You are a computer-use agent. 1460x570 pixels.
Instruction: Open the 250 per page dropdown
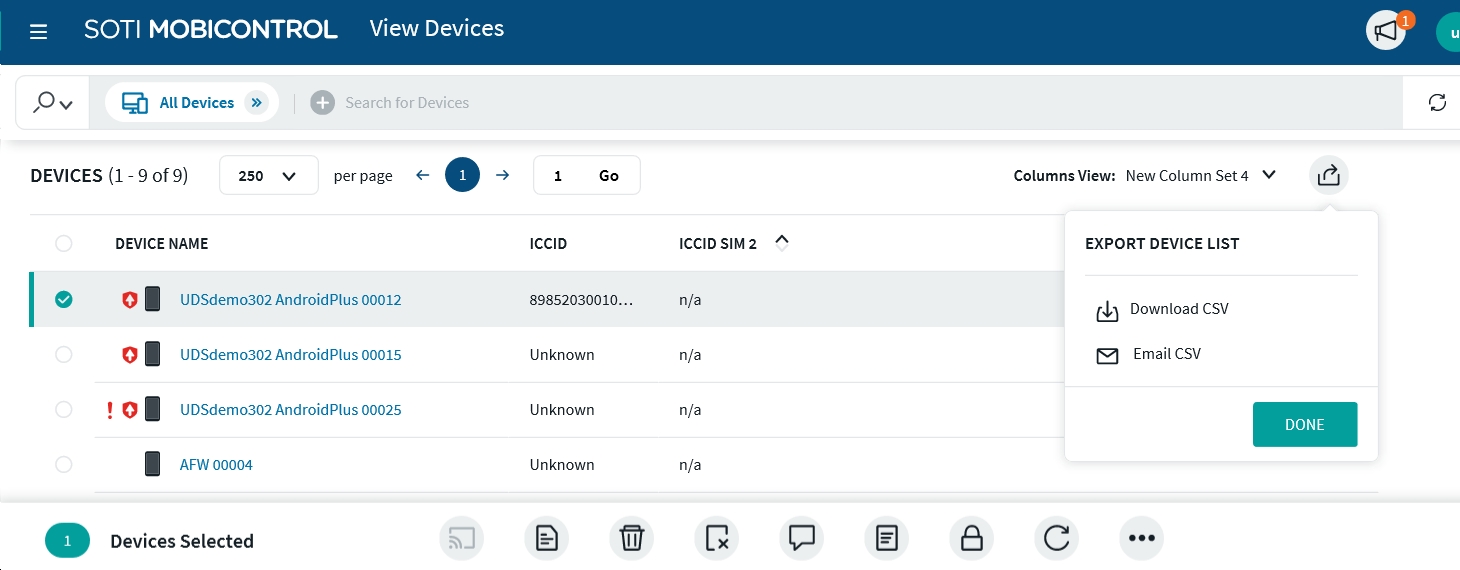pyautogui.click(x=268, y=176)
